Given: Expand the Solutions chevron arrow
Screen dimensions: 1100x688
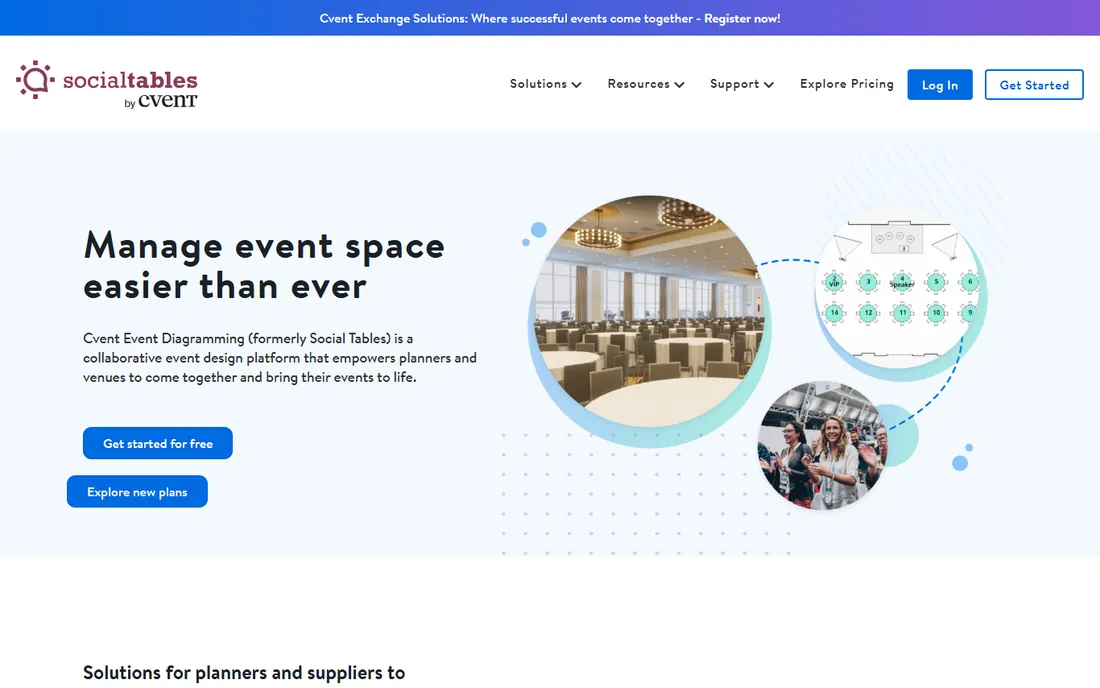Looking at the screenshot, I should (576, 85).
